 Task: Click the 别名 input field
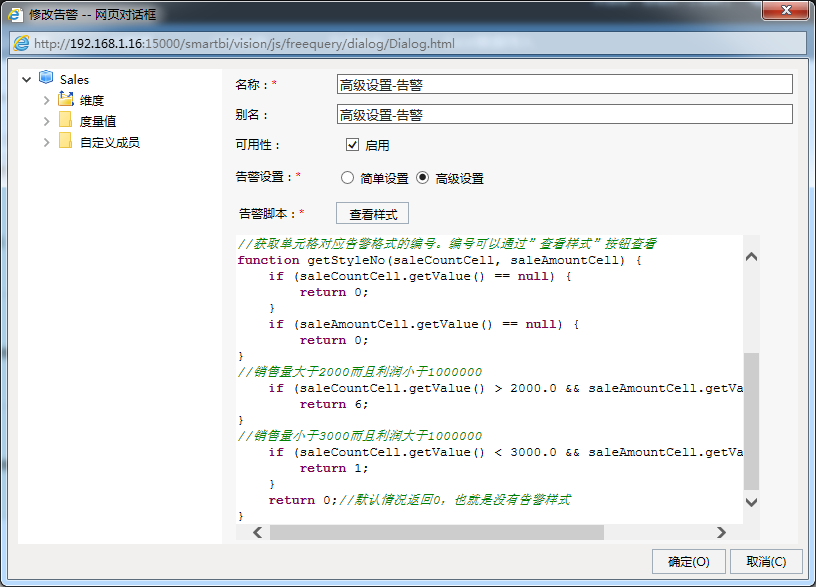(x=565, y=114)
